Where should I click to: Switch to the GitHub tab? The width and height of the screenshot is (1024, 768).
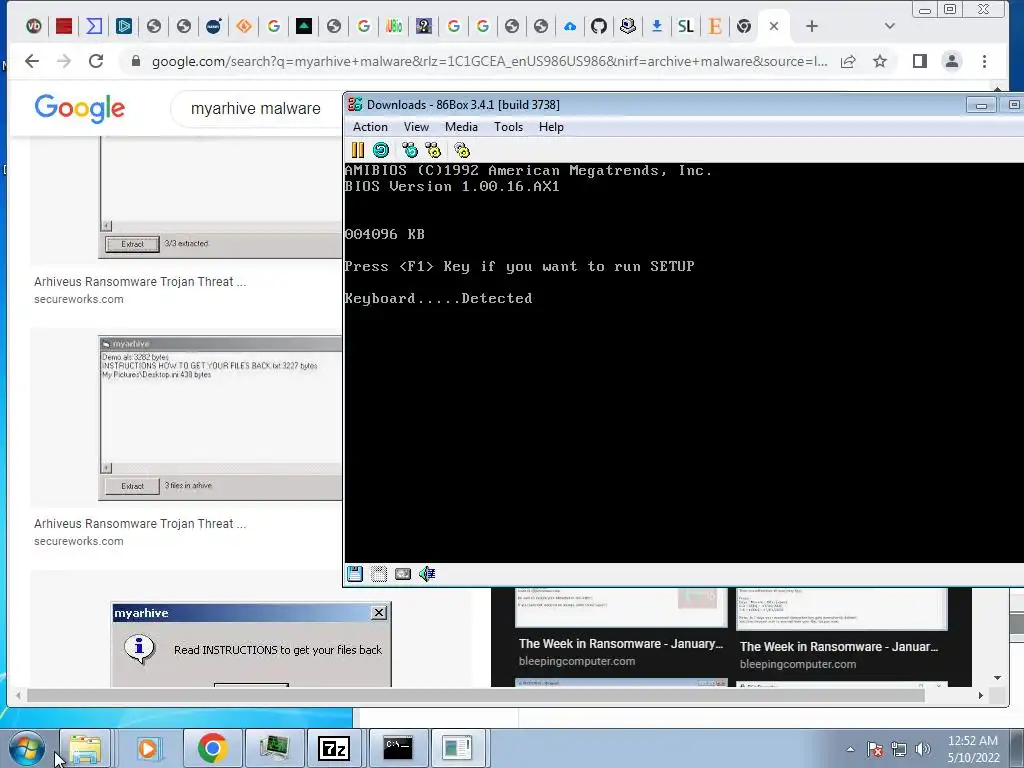point(599,26)
